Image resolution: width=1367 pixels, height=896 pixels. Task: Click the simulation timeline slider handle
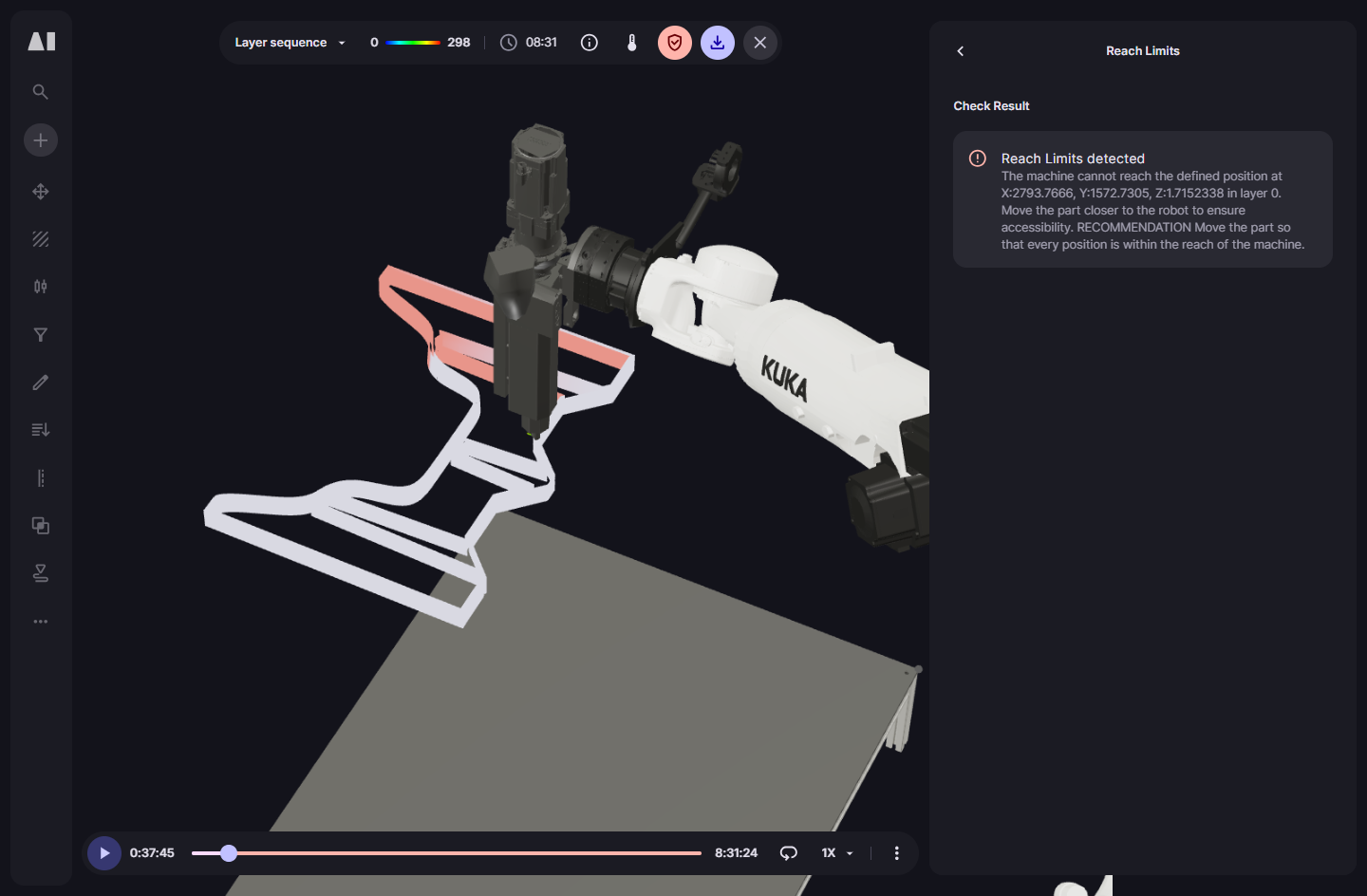point(229,853)
